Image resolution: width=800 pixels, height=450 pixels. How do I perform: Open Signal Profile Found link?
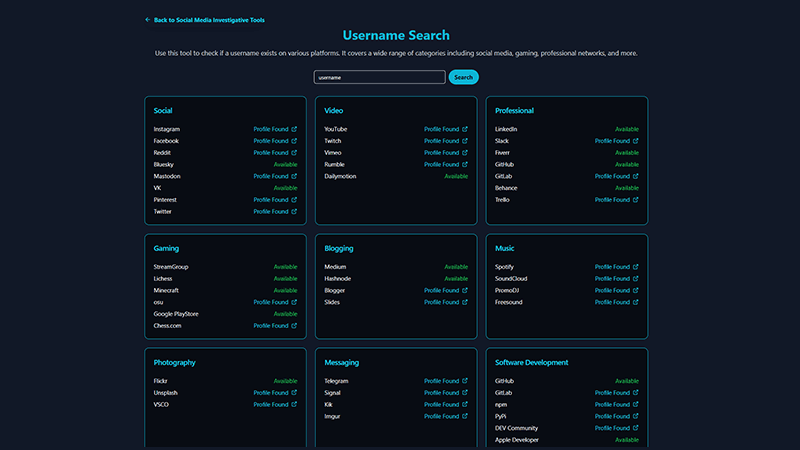(445, 393)
